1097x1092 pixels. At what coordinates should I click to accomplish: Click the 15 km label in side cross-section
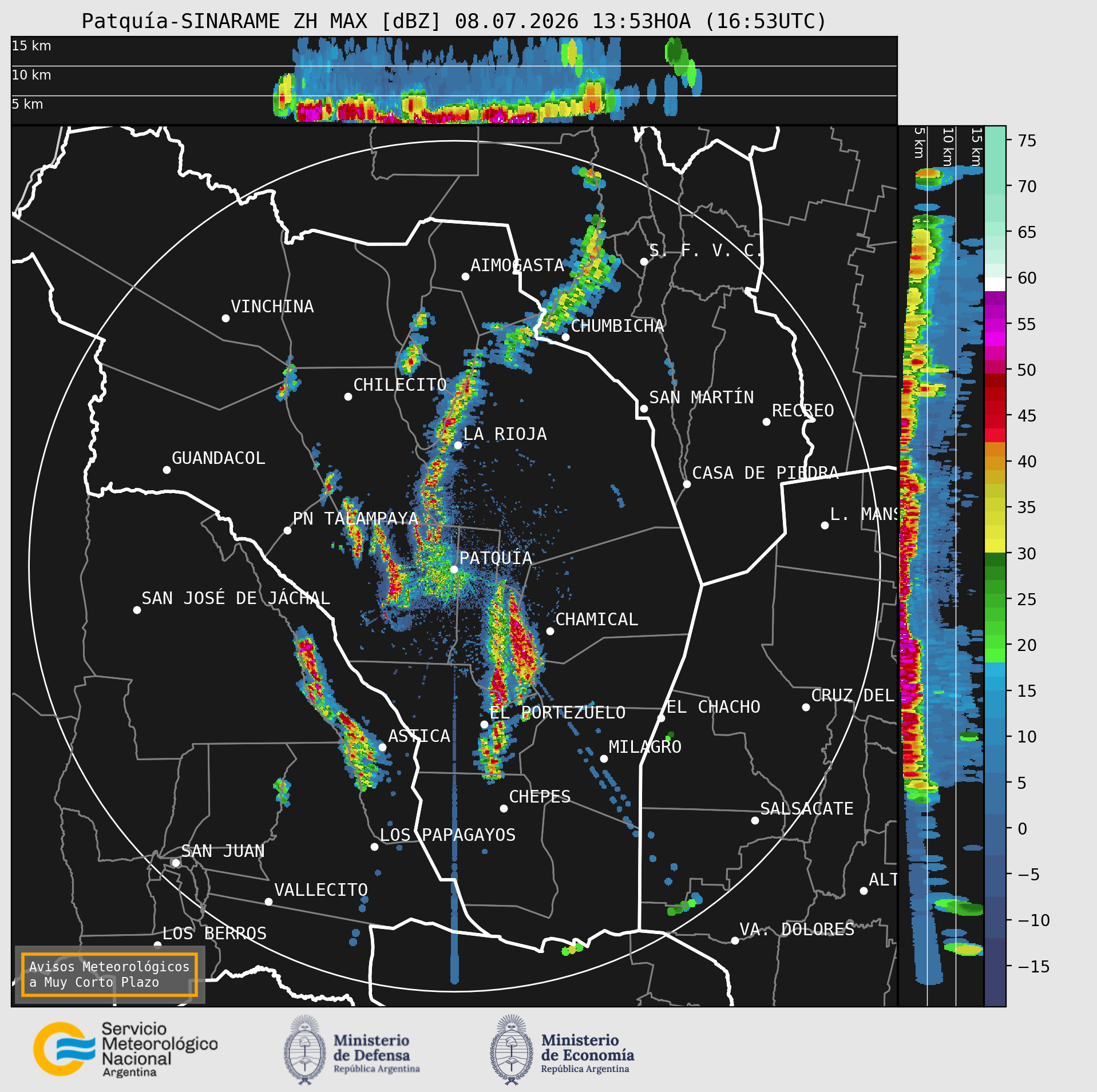point(976,146)
